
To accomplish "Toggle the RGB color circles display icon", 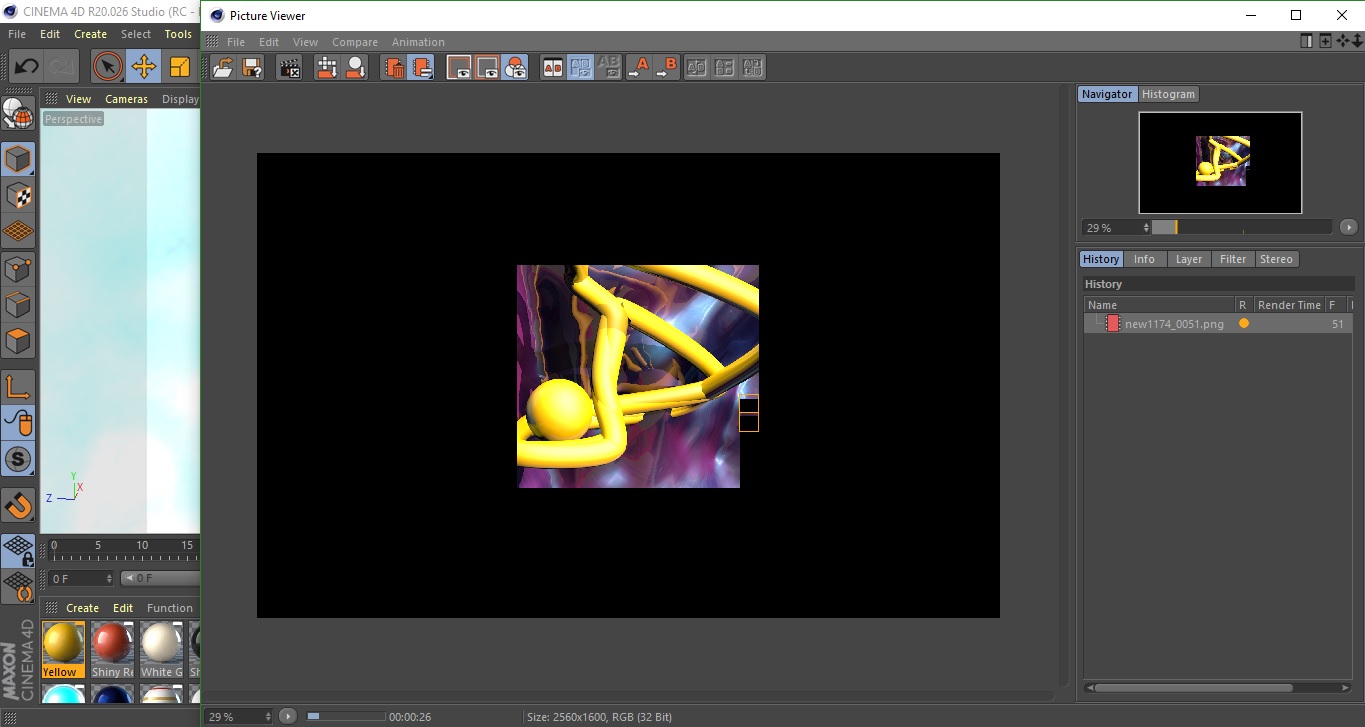I will pyautogui.click(x=515, y=67).
